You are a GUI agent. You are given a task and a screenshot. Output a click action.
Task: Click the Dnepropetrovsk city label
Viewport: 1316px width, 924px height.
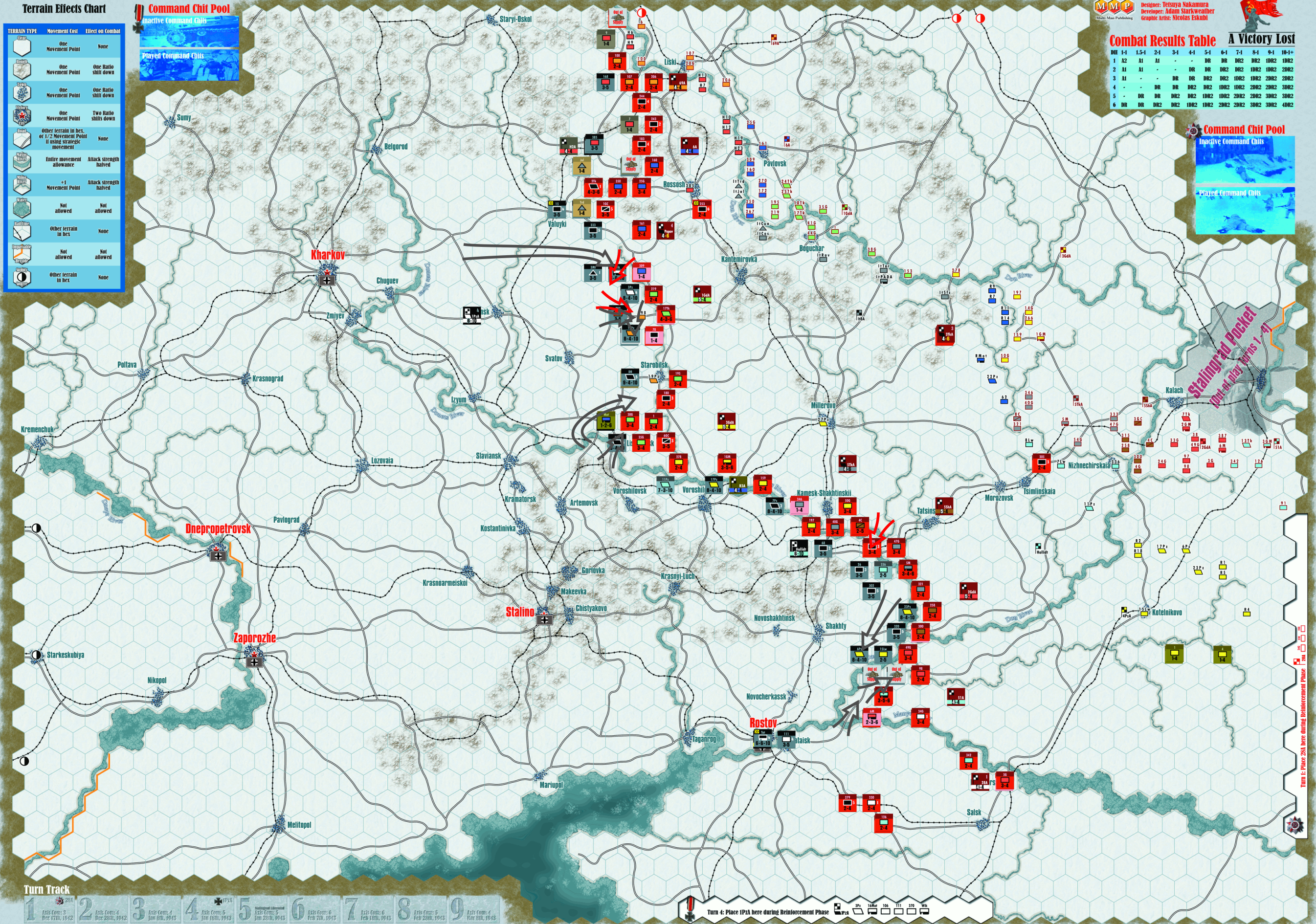218,529
